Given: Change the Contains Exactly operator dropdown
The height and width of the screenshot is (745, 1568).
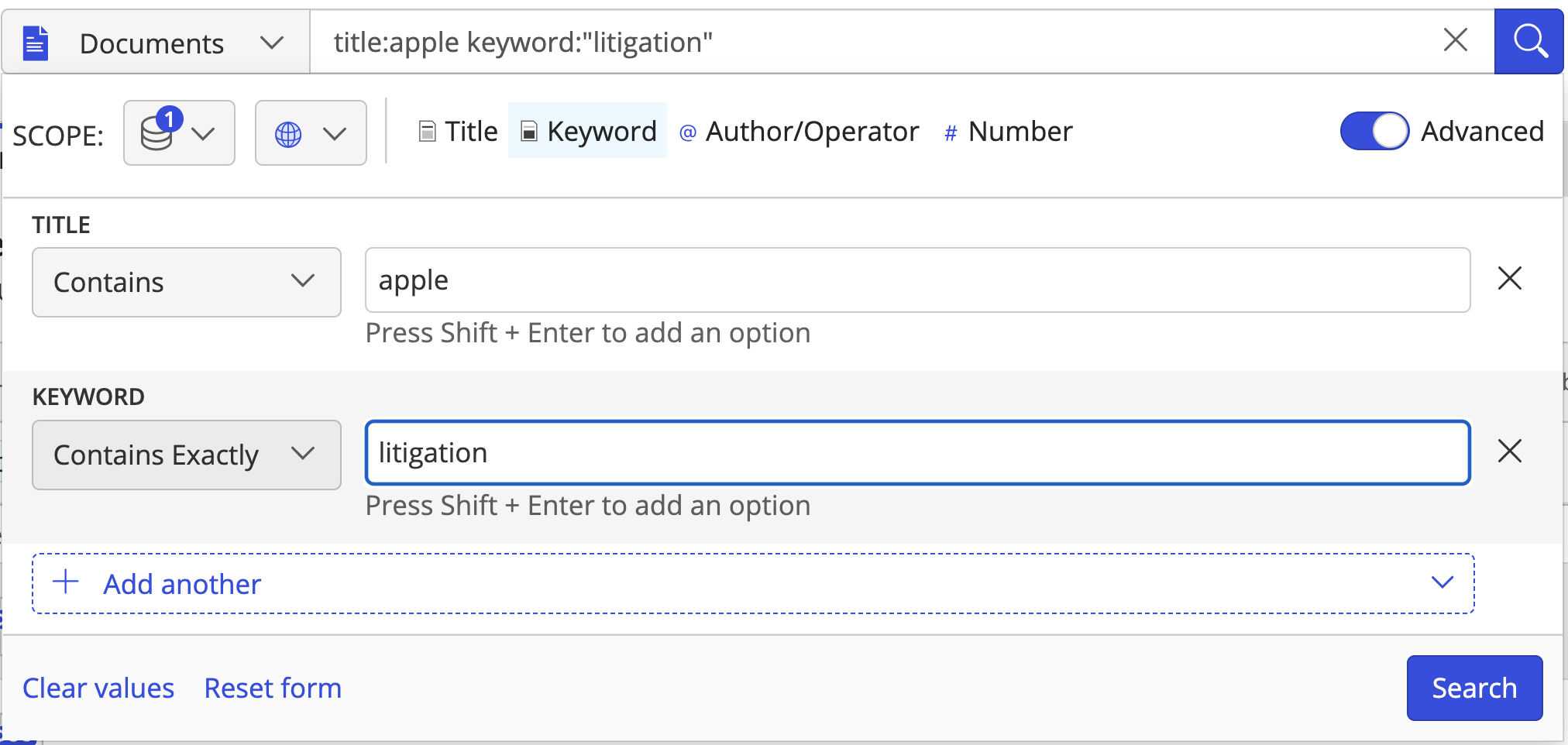Looking at the screenshot, I should pos(186,455).
